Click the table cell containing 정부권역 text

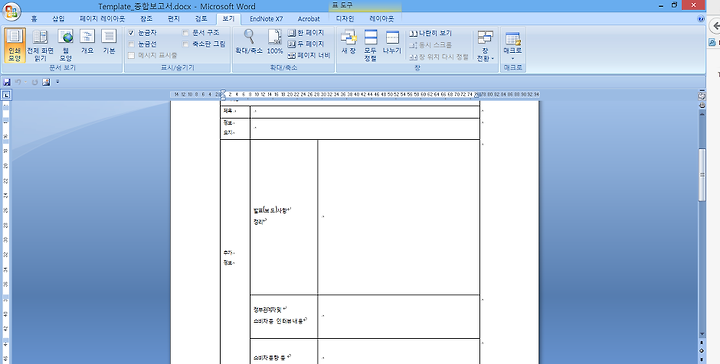(284, 317)
